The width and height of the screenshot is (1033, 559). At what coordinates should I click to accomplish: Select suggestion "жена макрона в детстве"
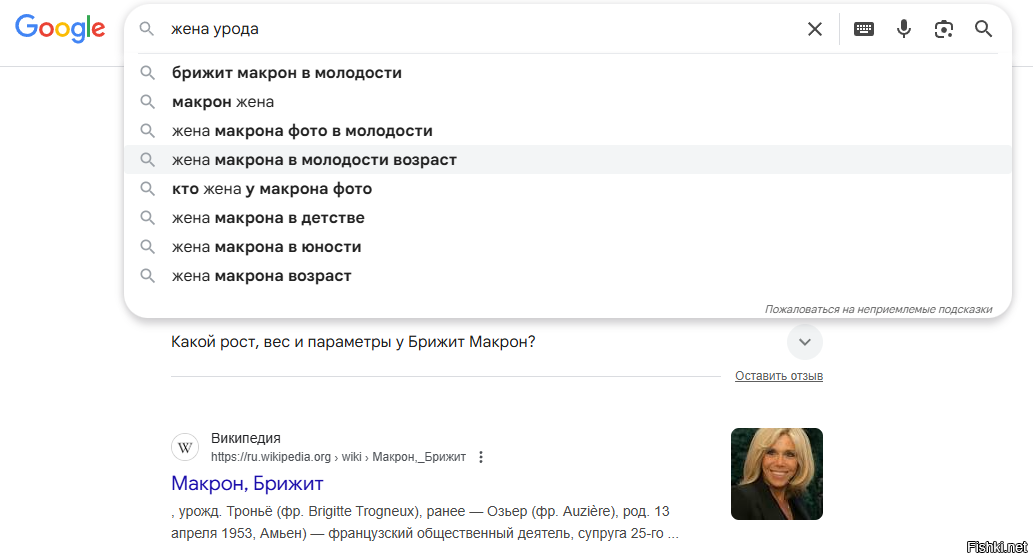(x=268, y=218)
